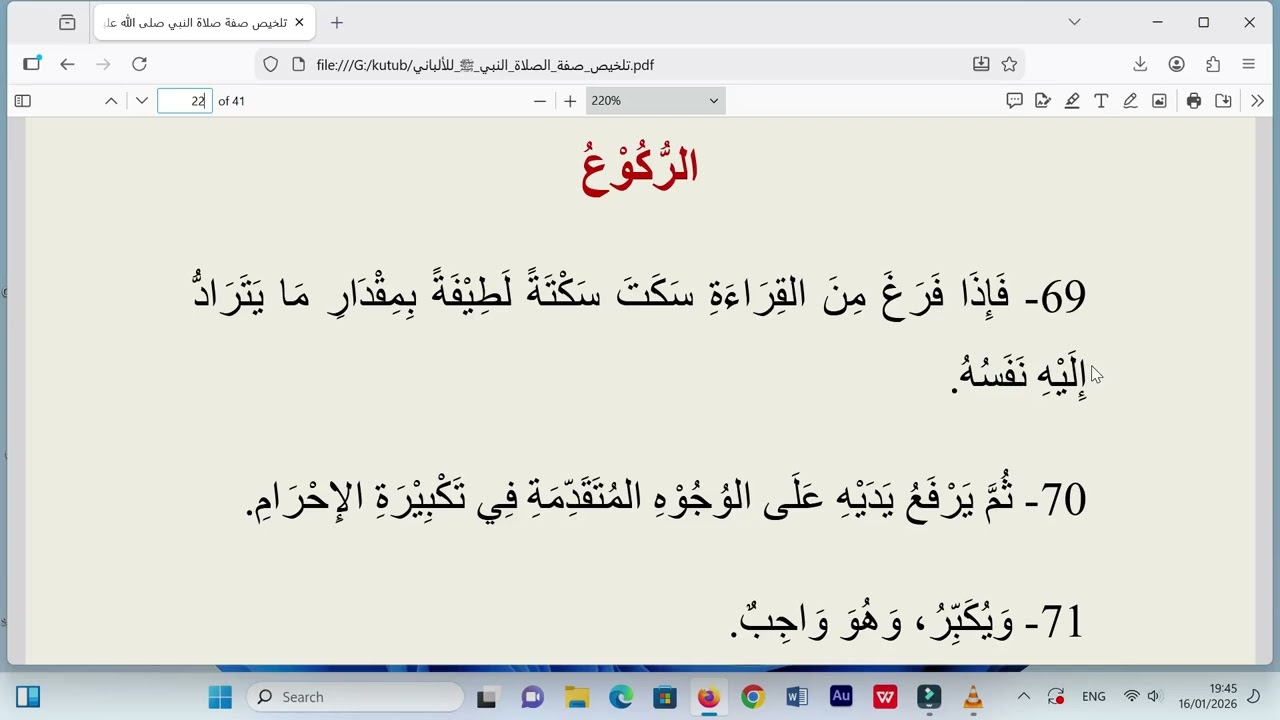Open the Firefox account menu
Image resolution: width=1280 pixels, height=720 pixels.
(x=1176, y=64)
